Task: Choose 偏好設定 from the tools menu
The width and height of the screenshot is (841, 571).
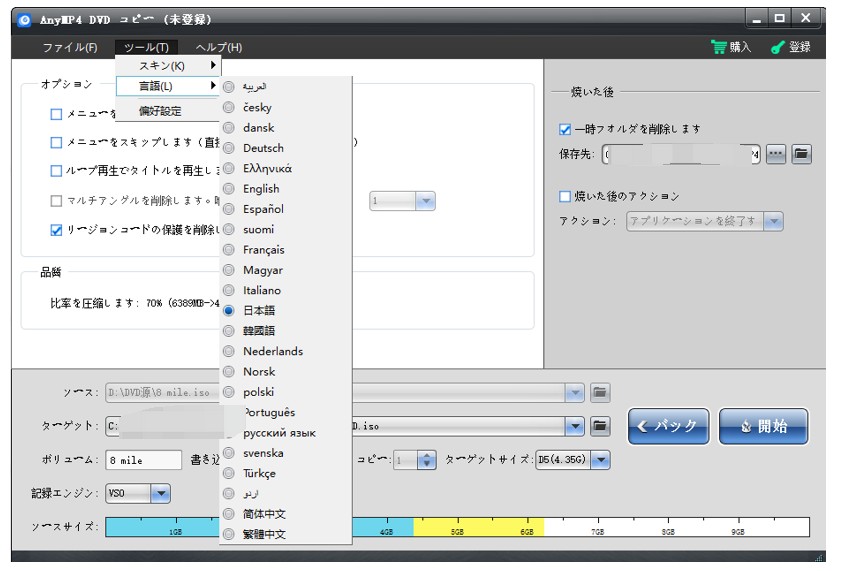Action: coord(168,111)
